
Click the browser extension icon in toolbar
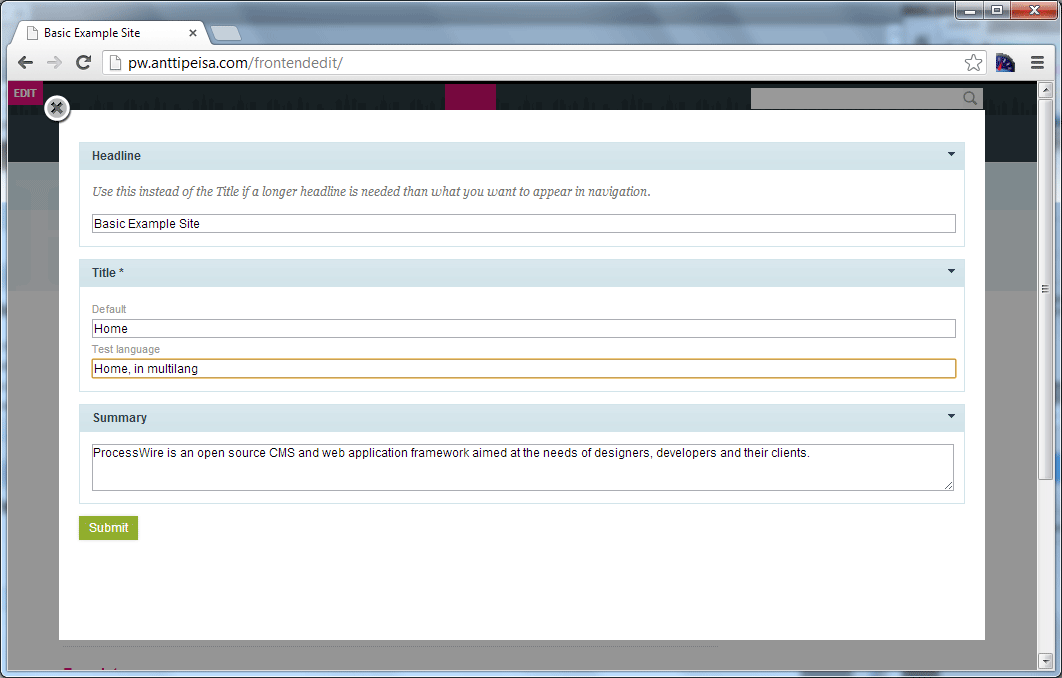1005,63
